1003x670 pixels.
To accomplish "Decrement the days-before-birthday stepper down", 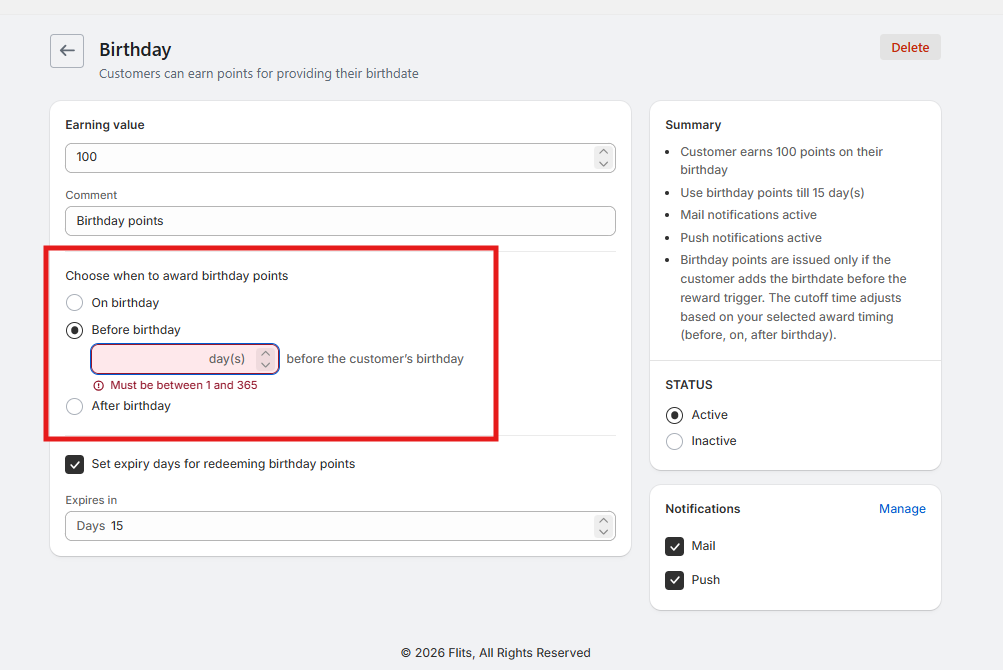I will click(265, 365).
